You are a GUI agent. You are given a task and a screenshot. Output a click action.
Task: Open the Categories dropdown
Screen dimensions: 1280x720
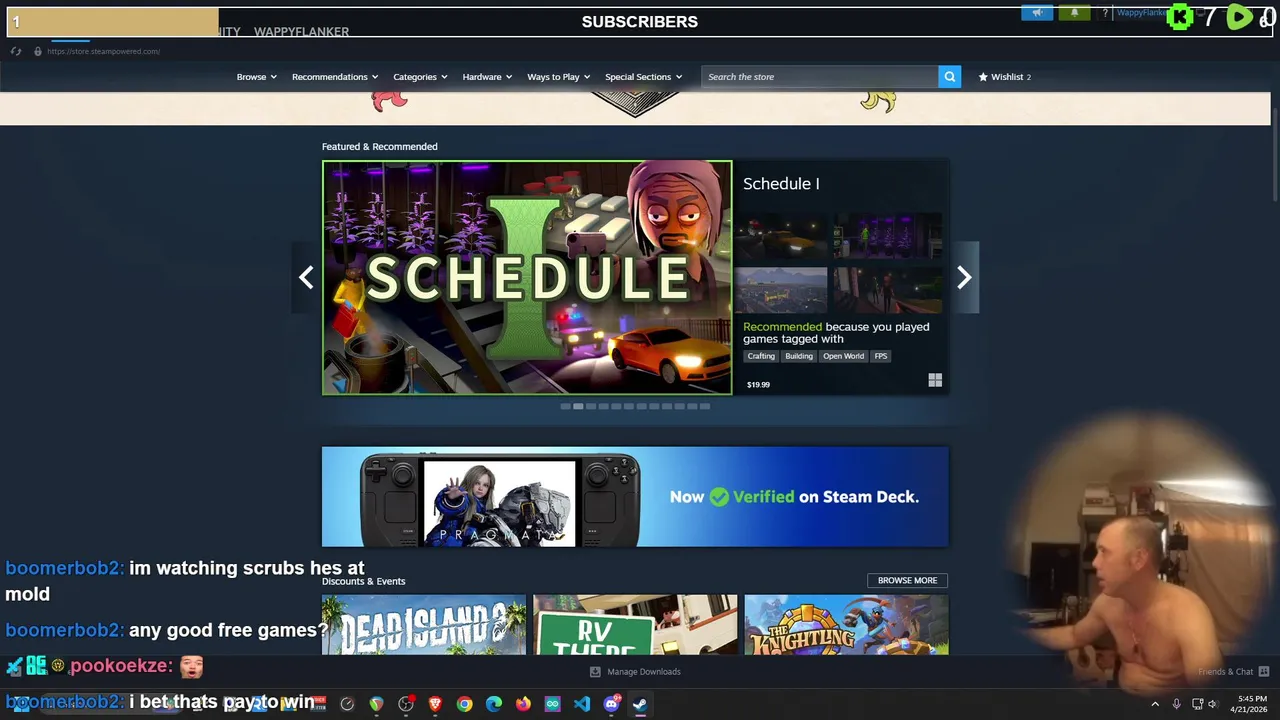[420, 76]
